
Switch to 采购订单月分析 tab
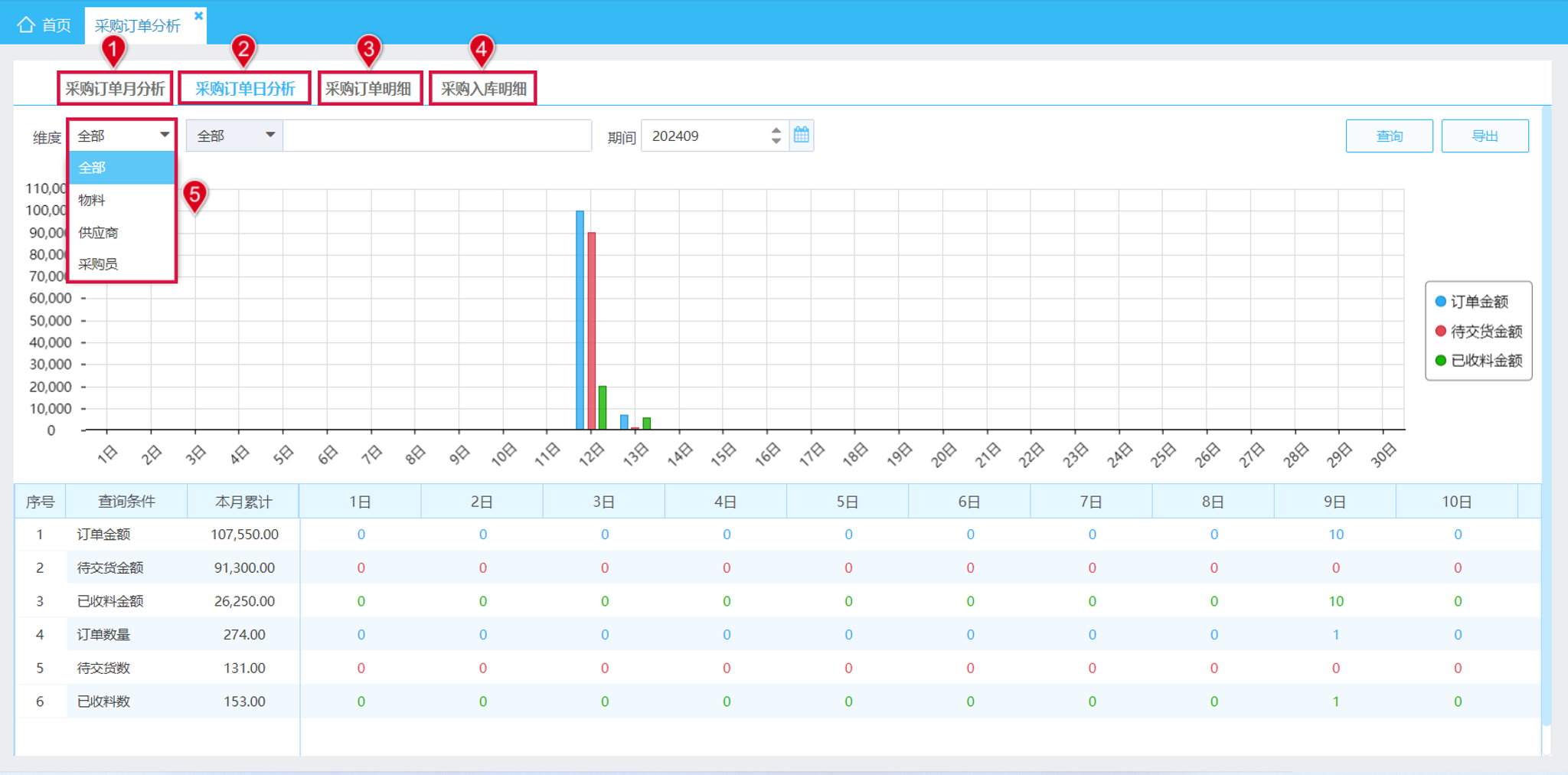point(115,88)
